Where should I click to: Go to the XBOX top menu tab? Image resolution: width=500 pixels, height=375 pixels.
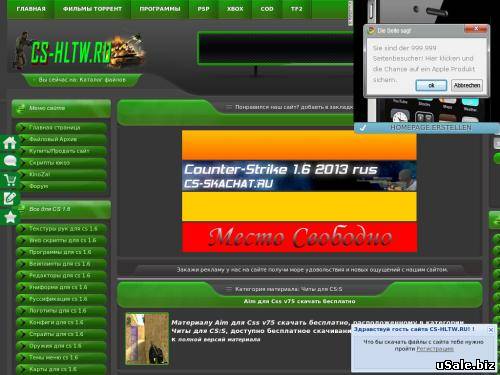(235, 9)
